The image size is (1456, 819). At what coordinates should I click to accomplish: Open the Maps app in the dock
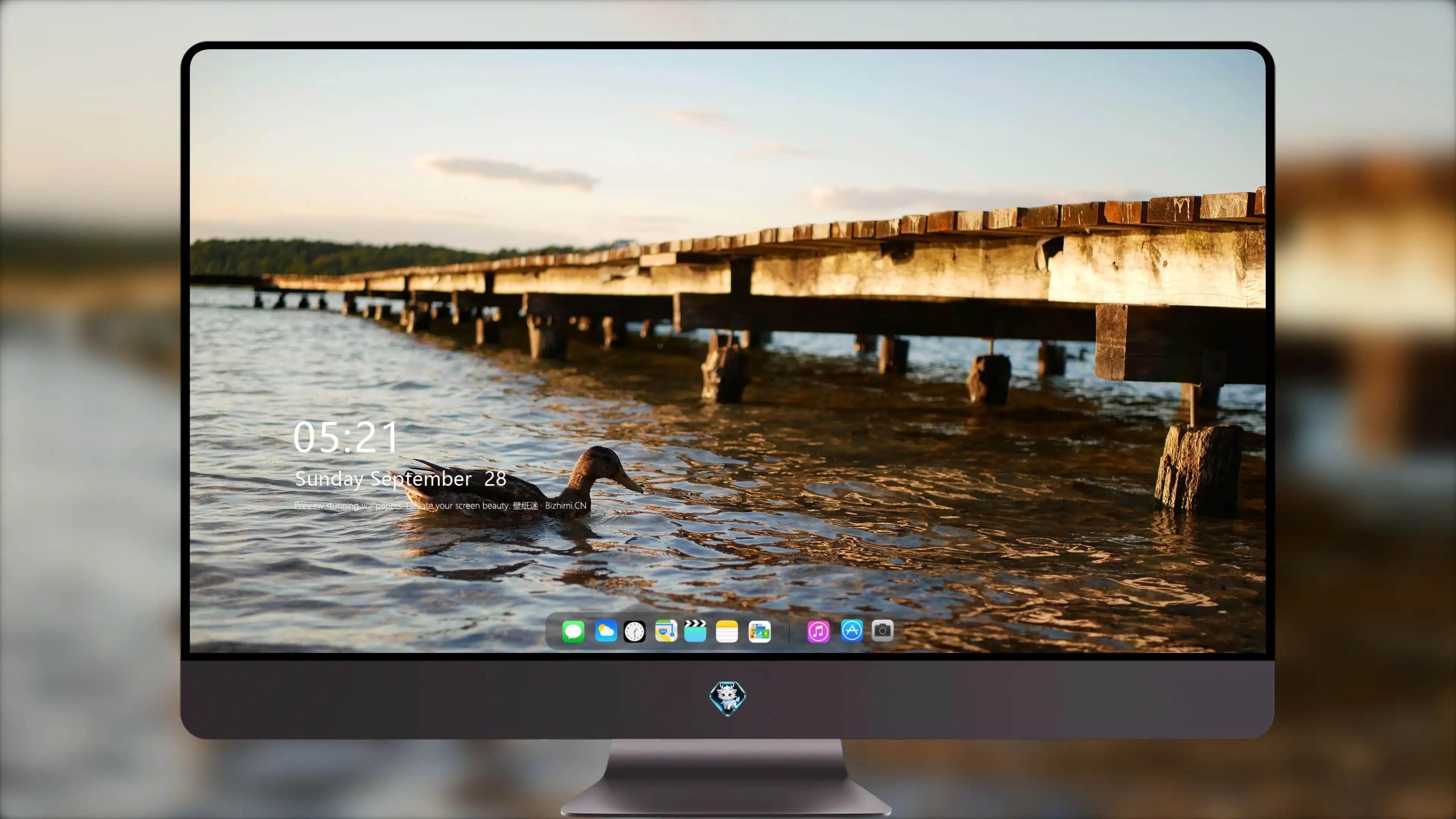coord(666,631)
